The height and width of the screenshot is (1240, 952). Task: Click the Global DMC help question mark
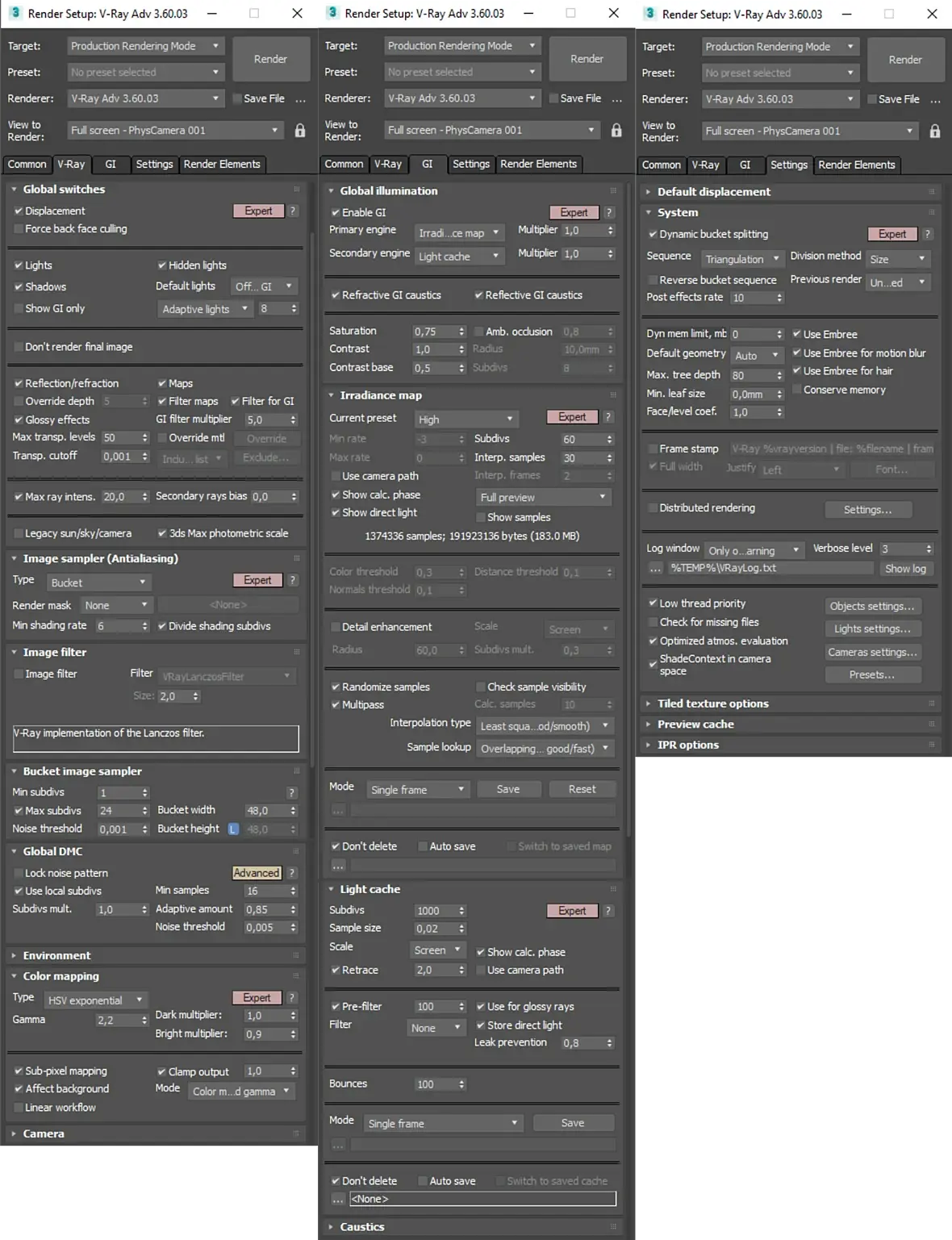tap(292, 873)
